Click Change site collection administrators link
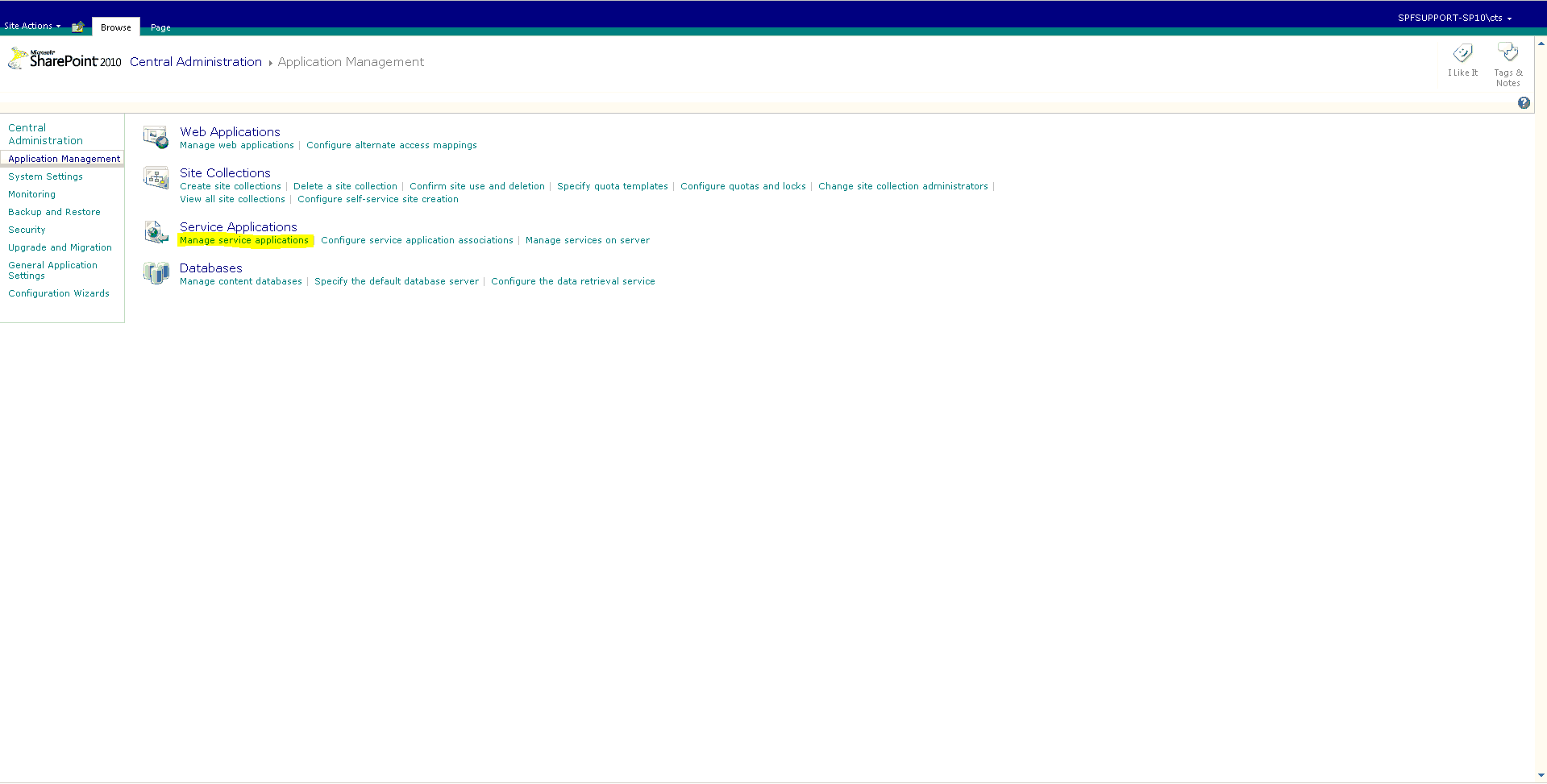The image size is (1547, 784). [903, 186]
